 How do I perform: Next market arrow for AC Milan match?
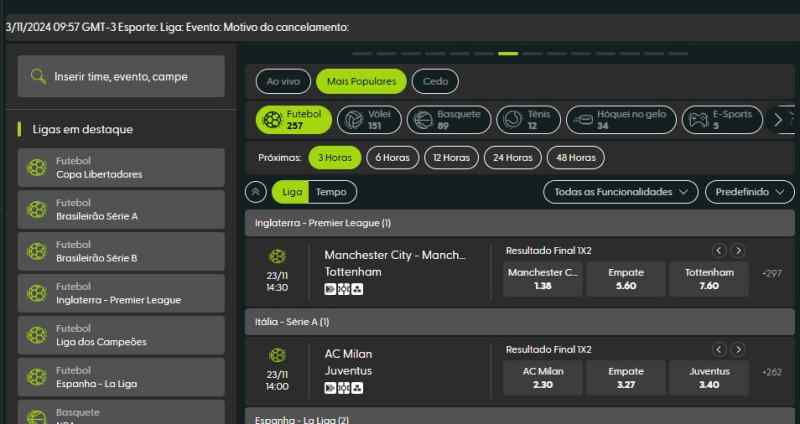[x=738, y=350]
